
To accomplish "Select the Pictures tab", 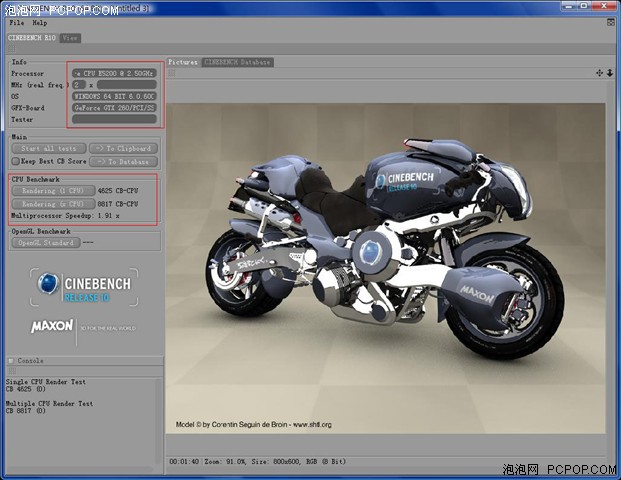I will 183,62.
